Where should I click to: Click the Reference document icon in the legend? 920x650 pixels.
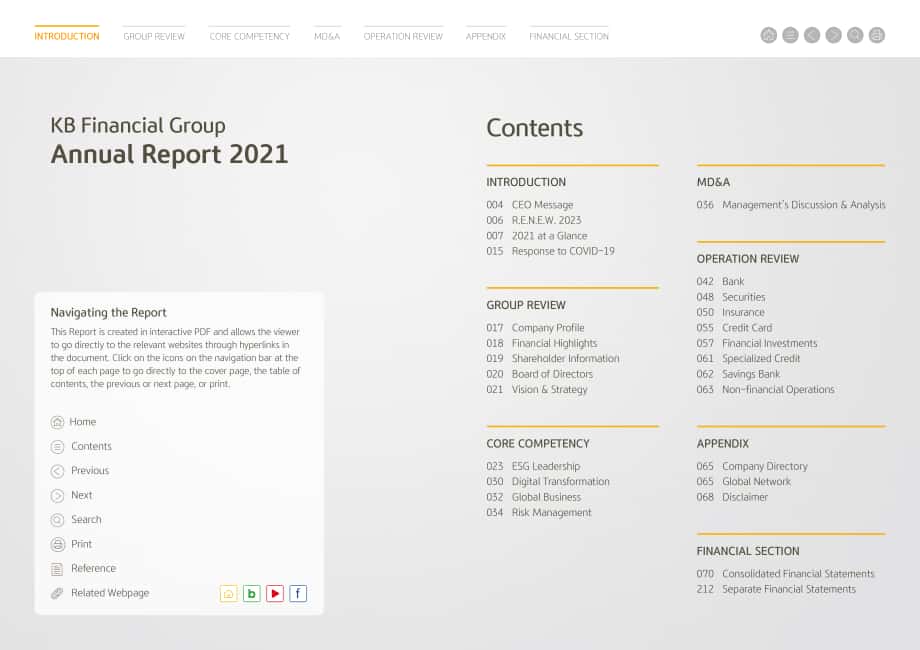[x=57, y=569]
